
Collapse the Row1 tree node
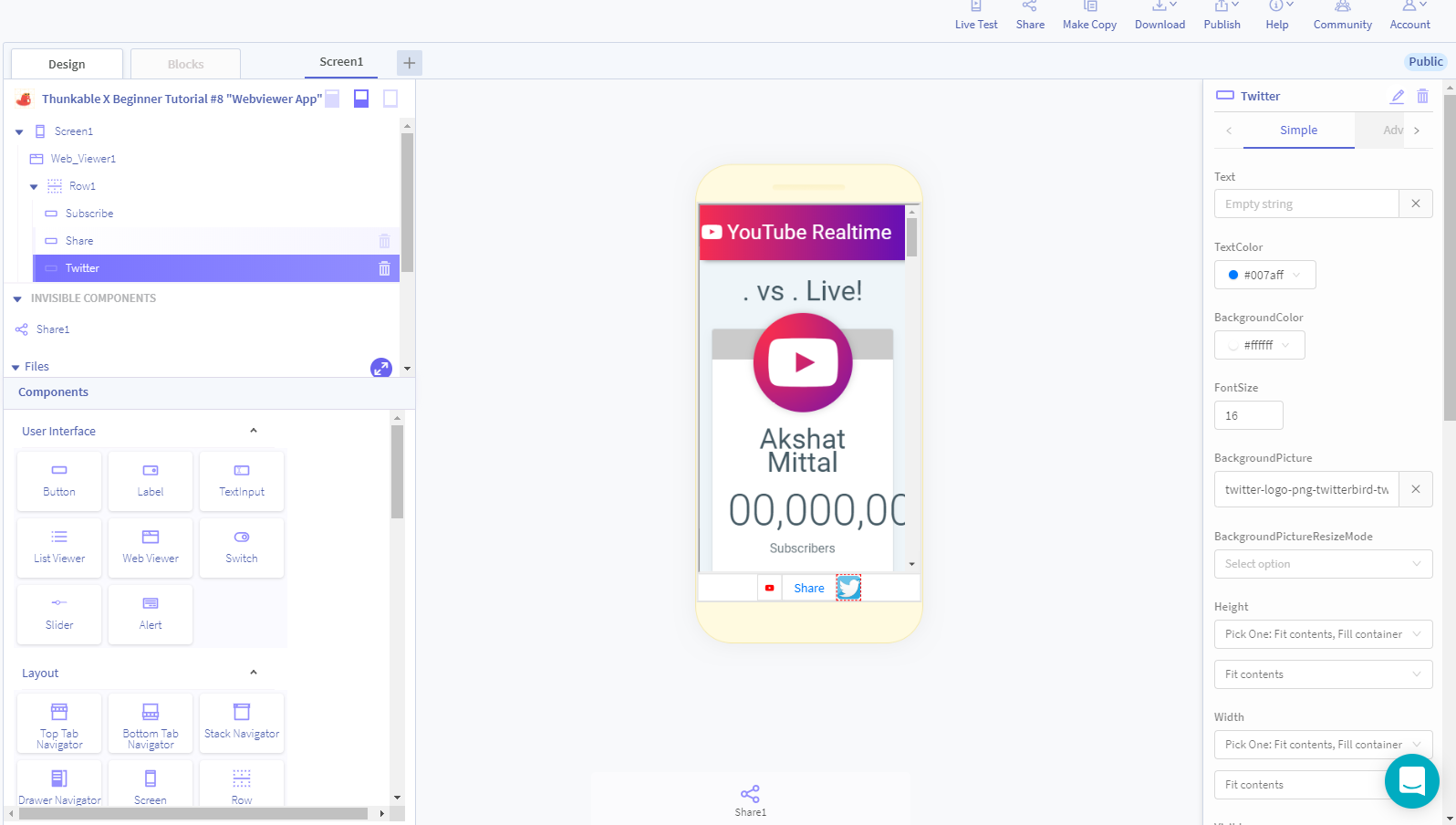[34, 187]
